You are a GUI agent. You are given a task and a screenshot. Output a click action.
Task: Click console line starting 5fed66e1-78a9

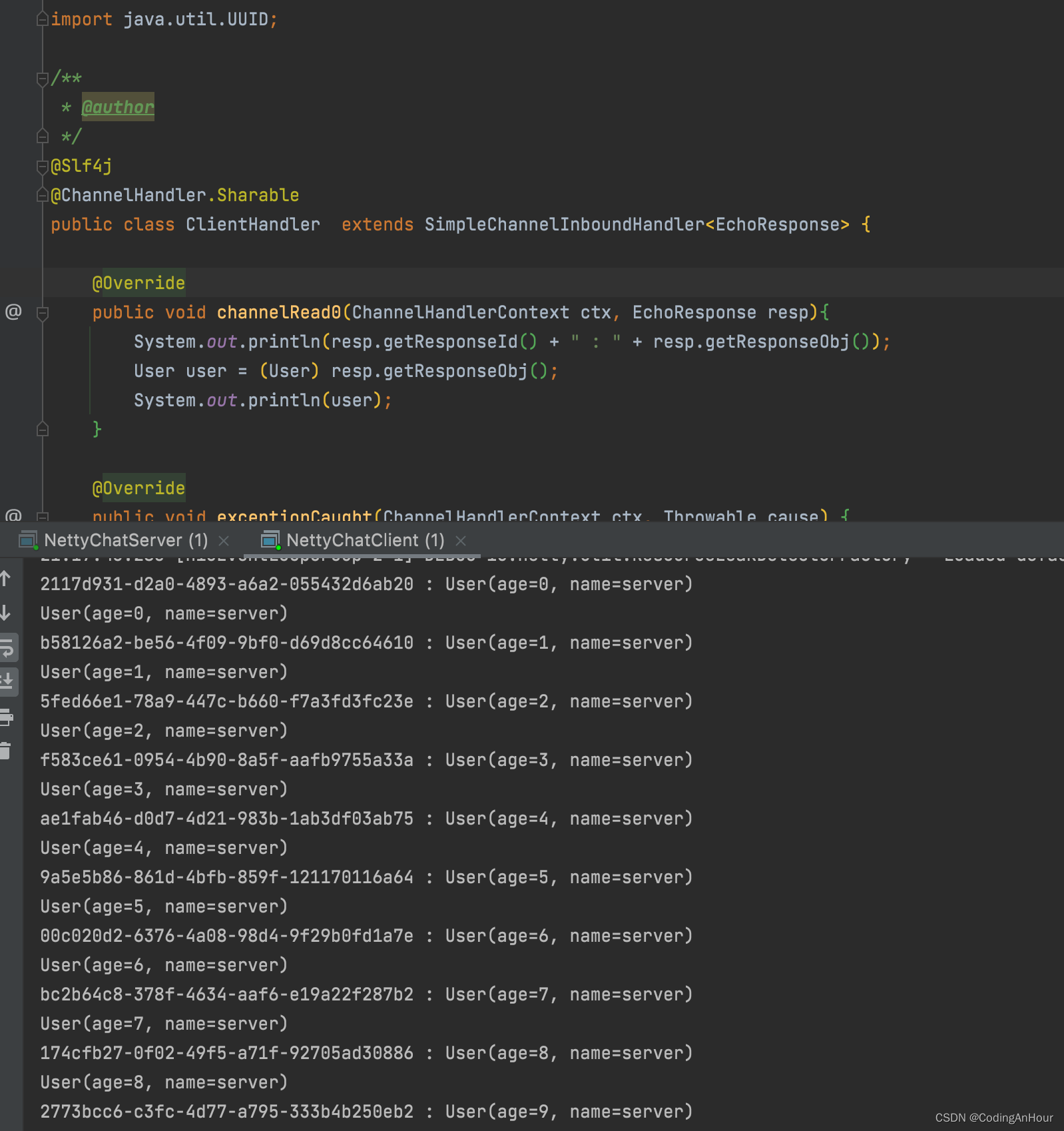[x=366, y=701]
